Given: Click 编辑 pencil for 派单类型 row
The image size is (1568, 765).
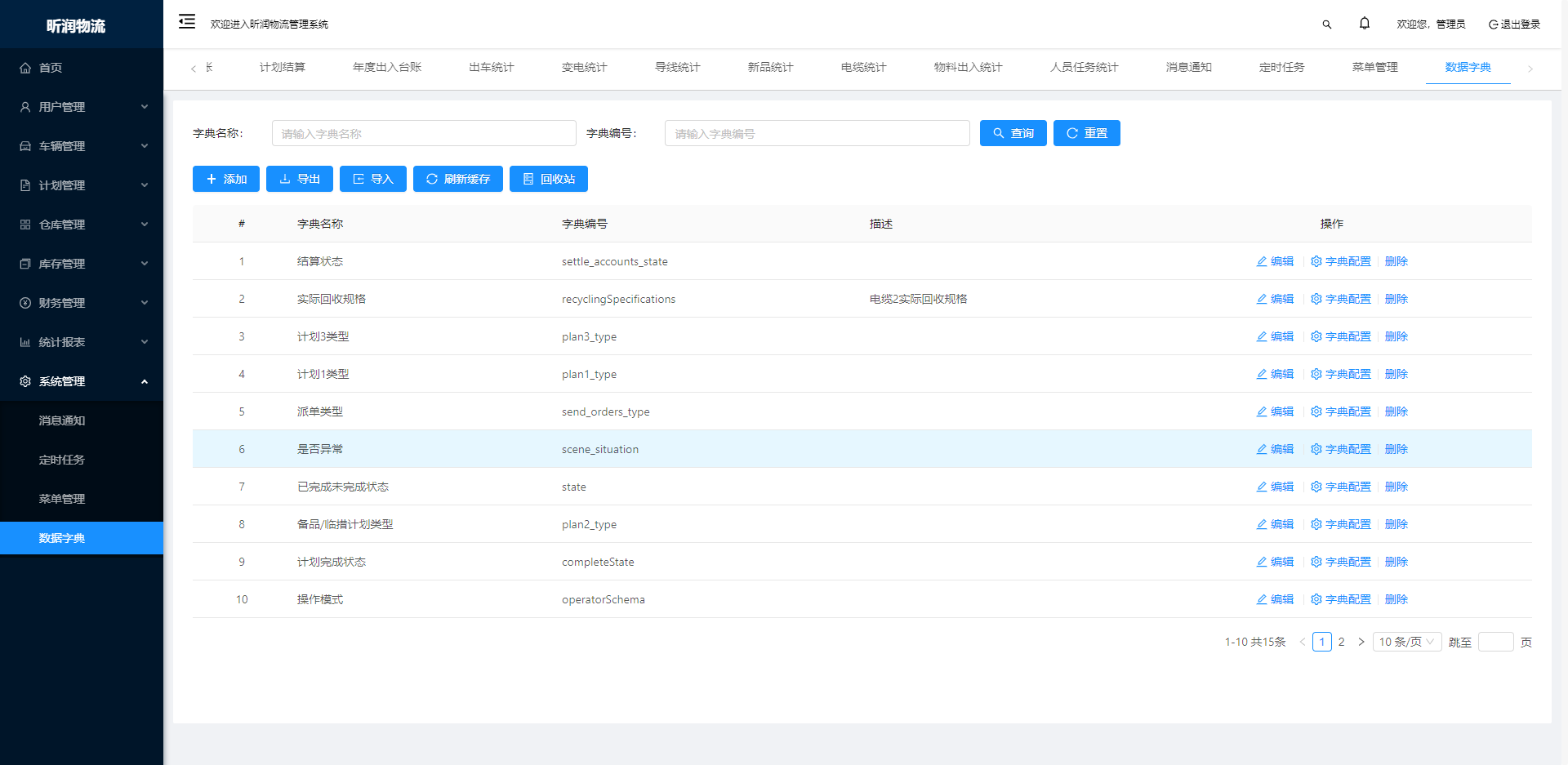Looking at the screenshot, I should [1275, 411].
